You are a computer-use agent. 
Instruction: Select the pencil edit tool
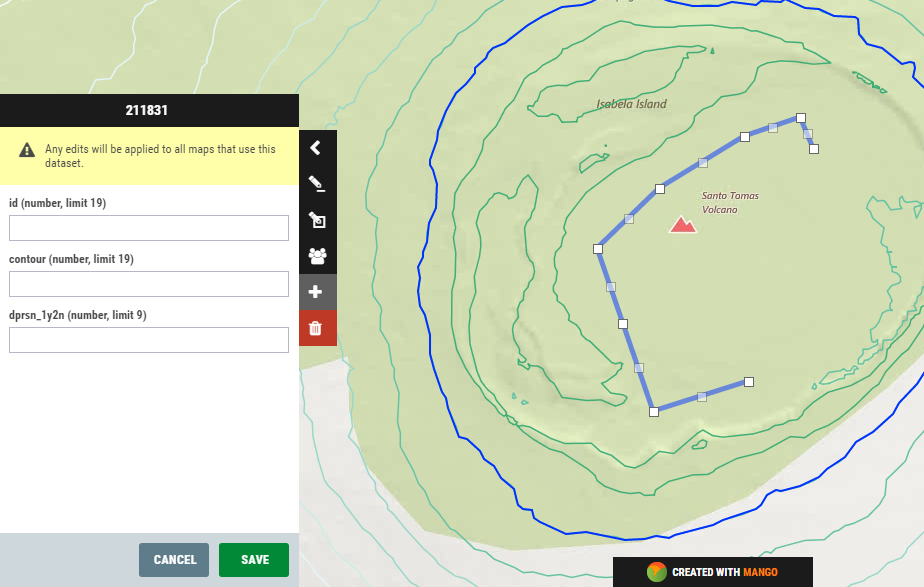(x=318, y=184)
